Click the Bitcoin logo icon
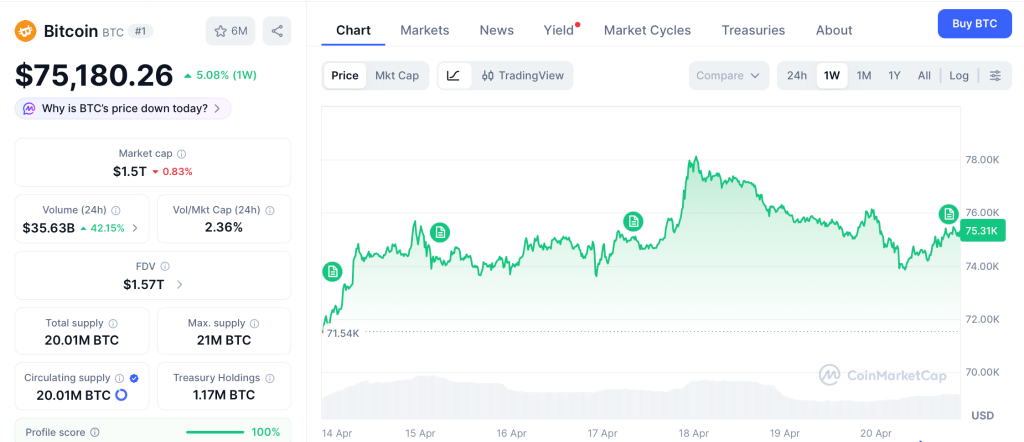The width and height of the screenshot is (1024, 442). coord(26,31)
